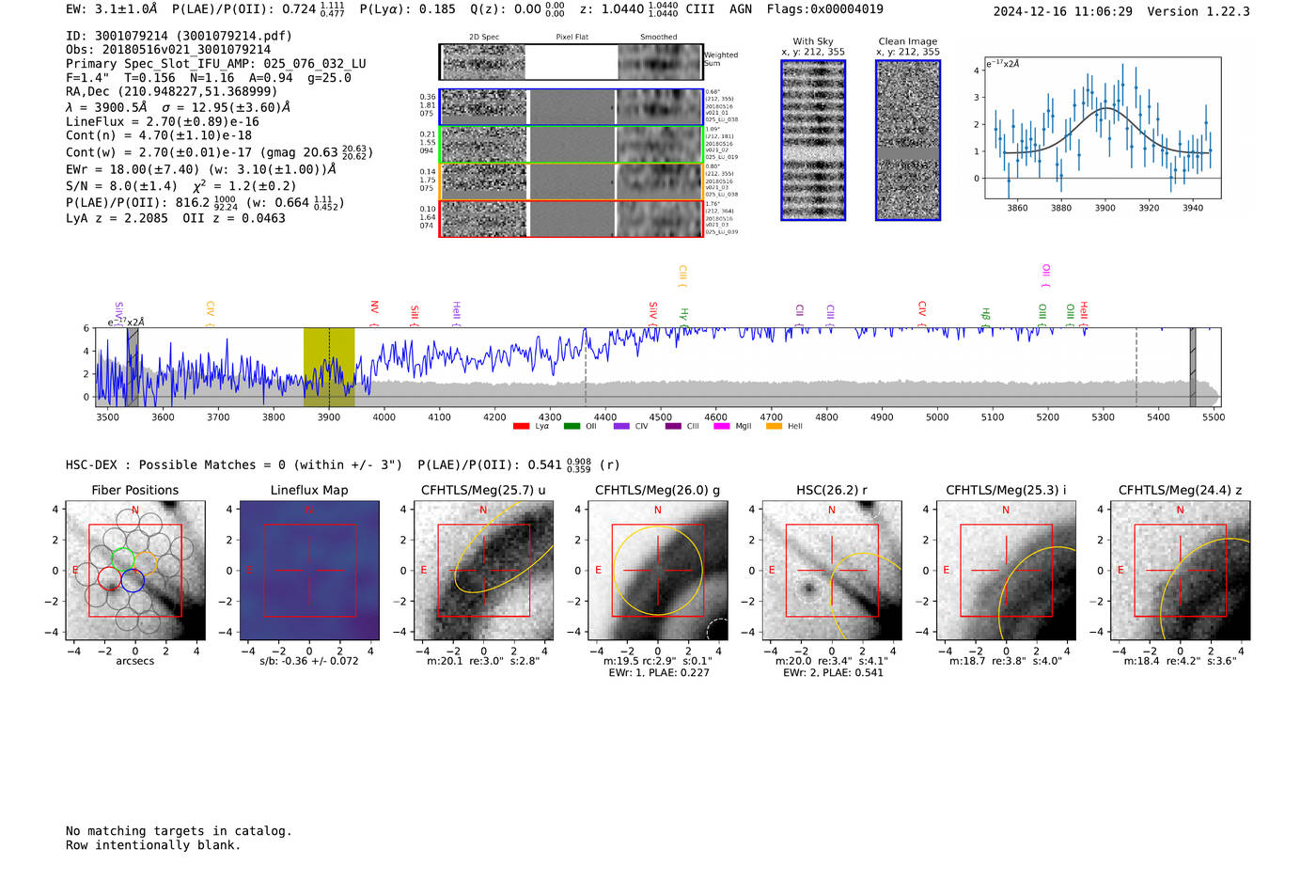Screen dimensions: 1316x896
Task: Click the Clean Image cutout
Action: (x=908, y=140)
